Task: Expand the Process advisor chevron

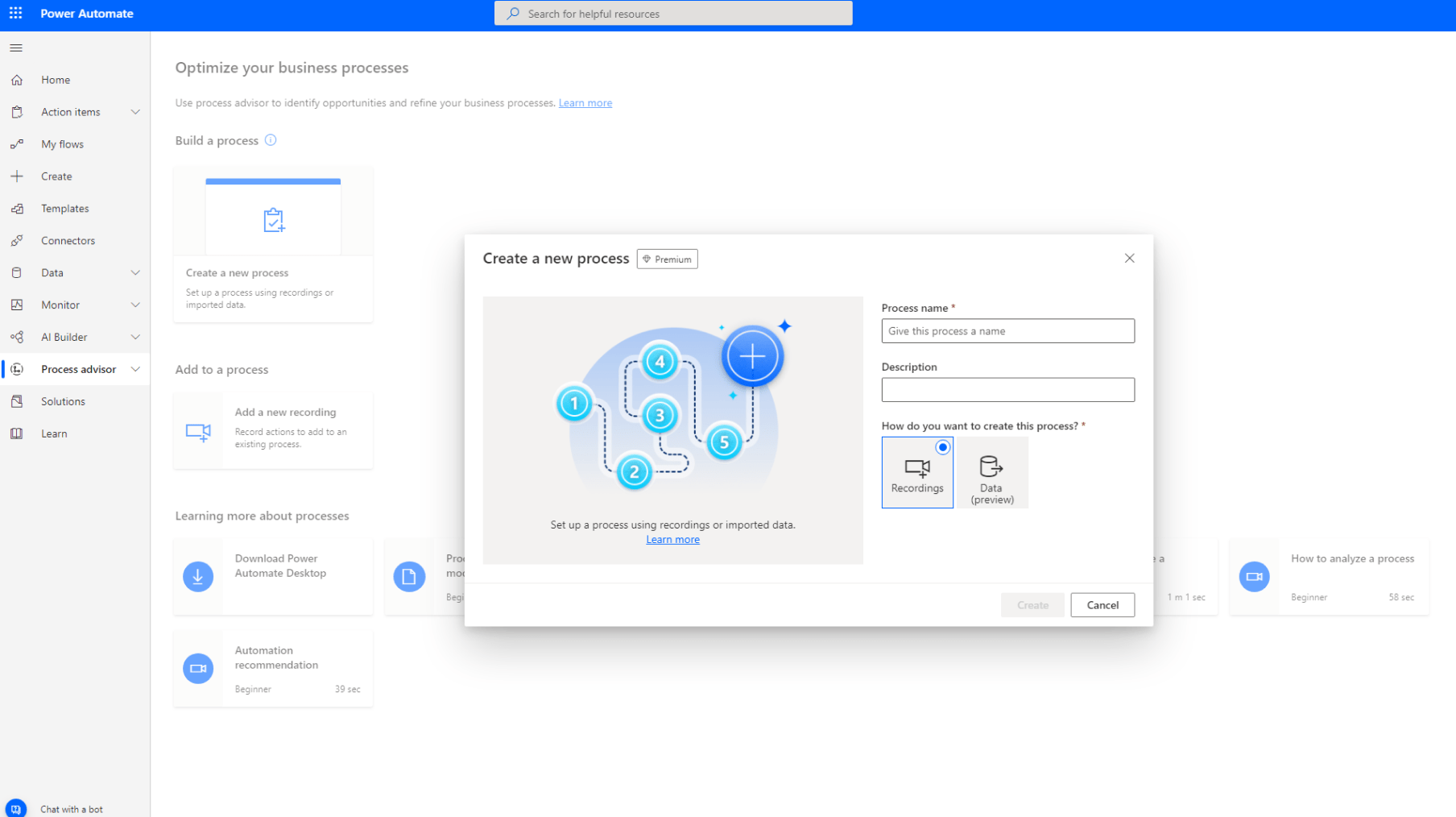Action: (x=135, y=369)
